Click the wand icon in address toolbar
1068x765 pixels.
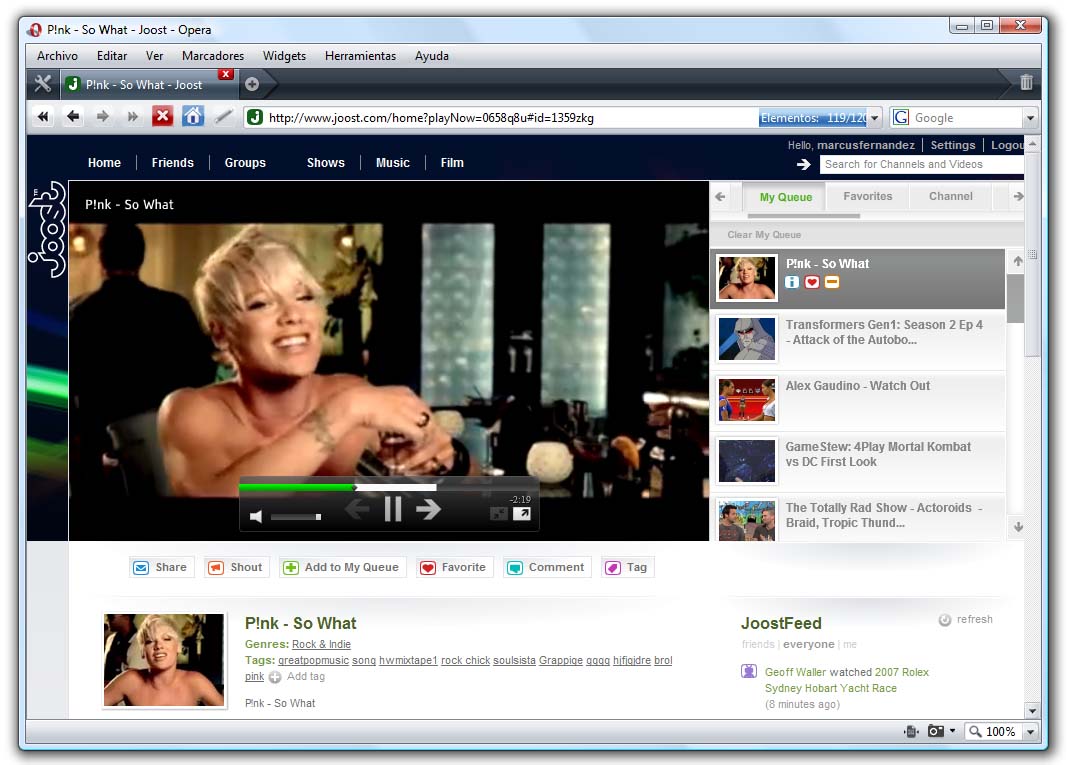pyautogui.click(x=223, y=116)
